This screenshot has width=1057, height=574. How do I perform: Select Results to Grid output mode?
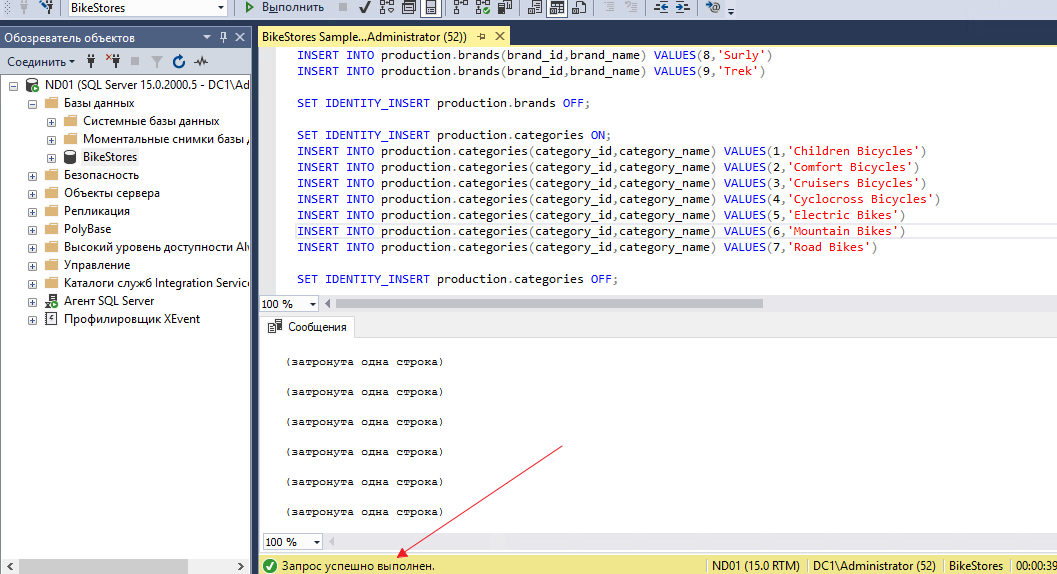pos(557,7)
